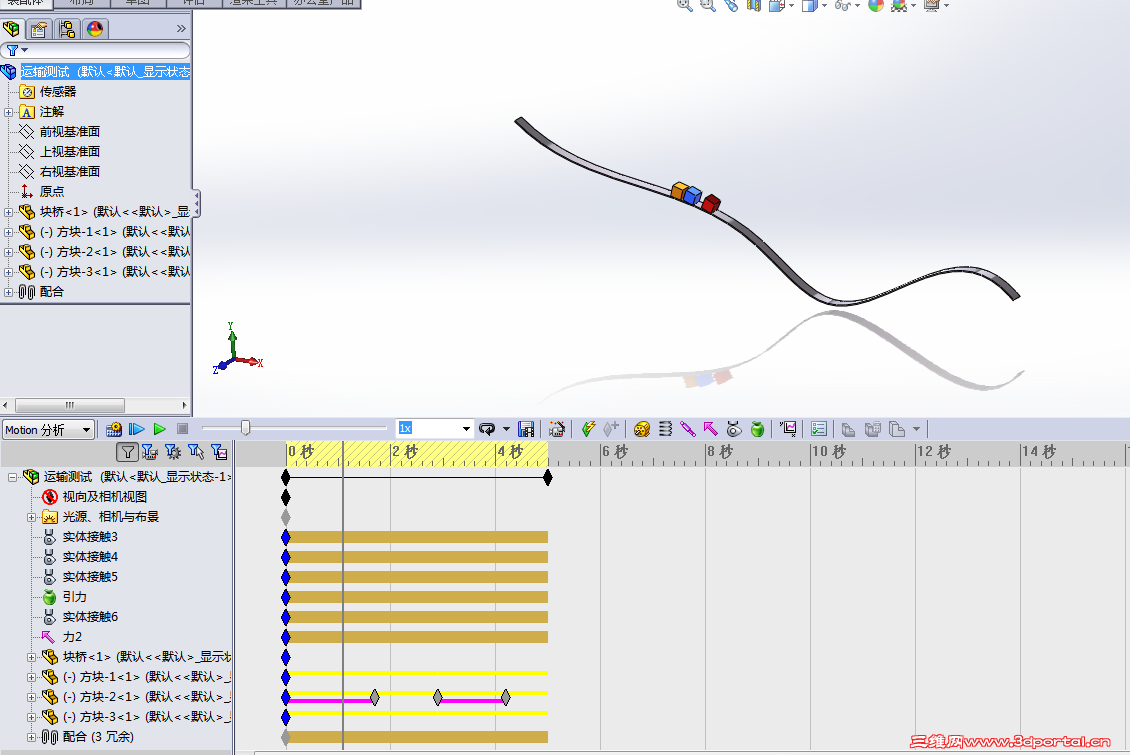Click the blue cube in the 3D view

[693, 196]
